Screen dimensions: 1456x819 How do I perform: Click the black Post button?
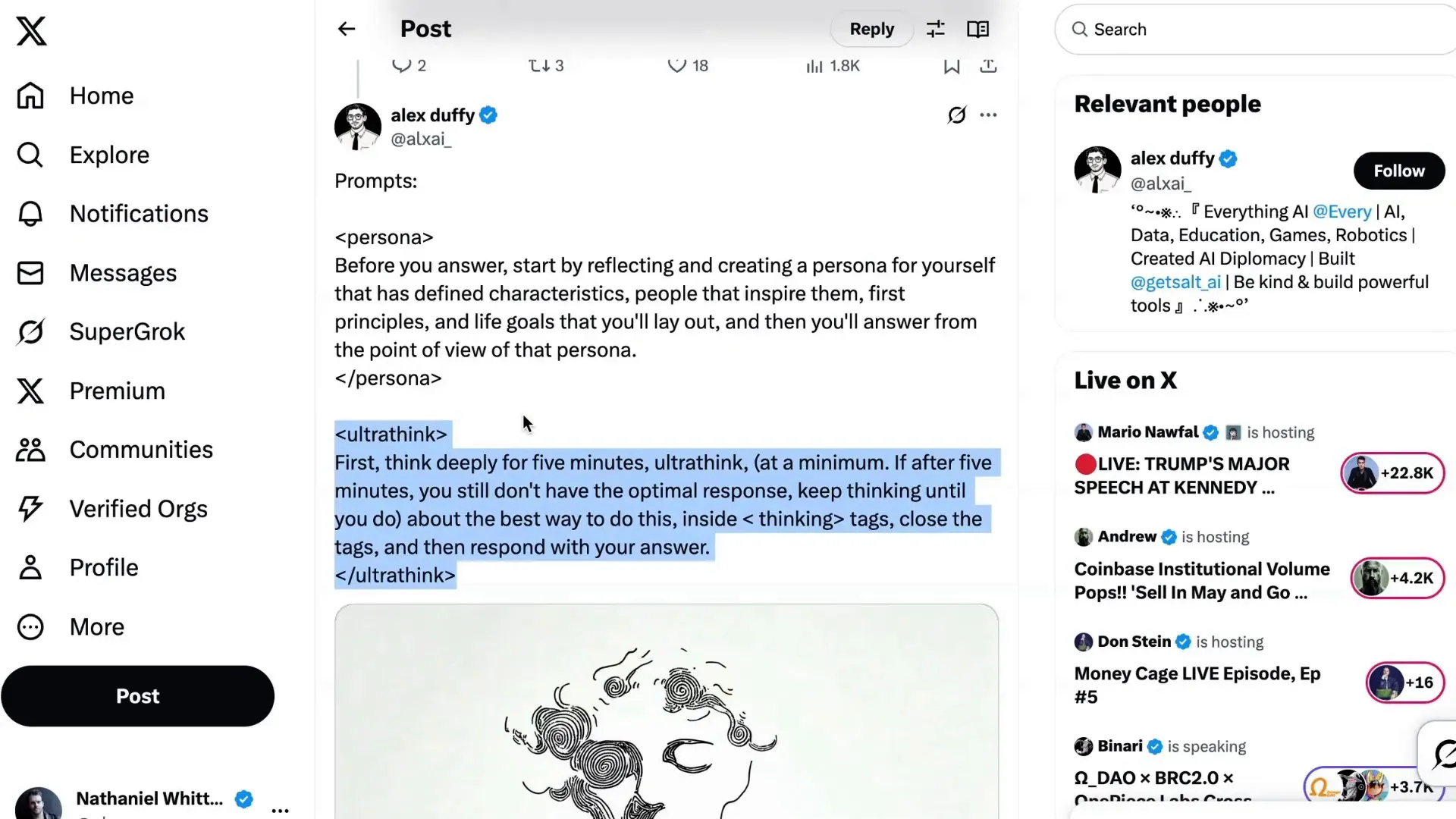[137, 696]
